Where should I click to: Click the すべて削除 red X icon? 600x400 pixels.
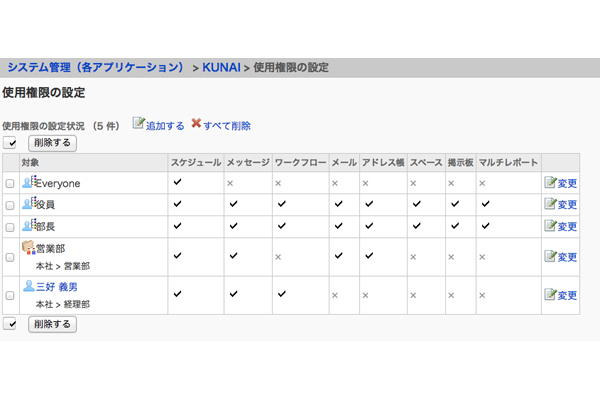[x=196, y=124]
